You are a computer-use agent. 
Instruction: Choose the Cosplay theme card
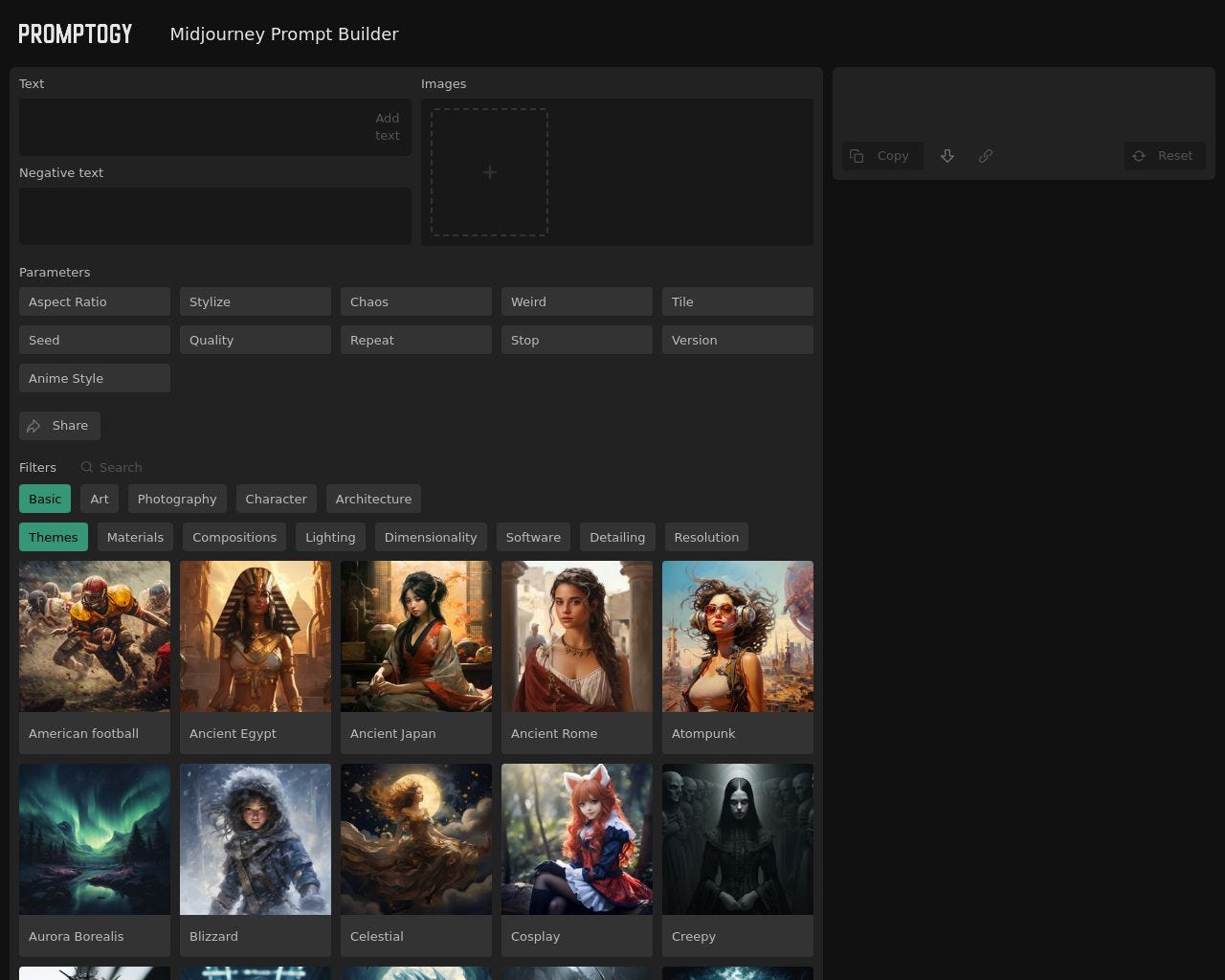pos(577,860)
